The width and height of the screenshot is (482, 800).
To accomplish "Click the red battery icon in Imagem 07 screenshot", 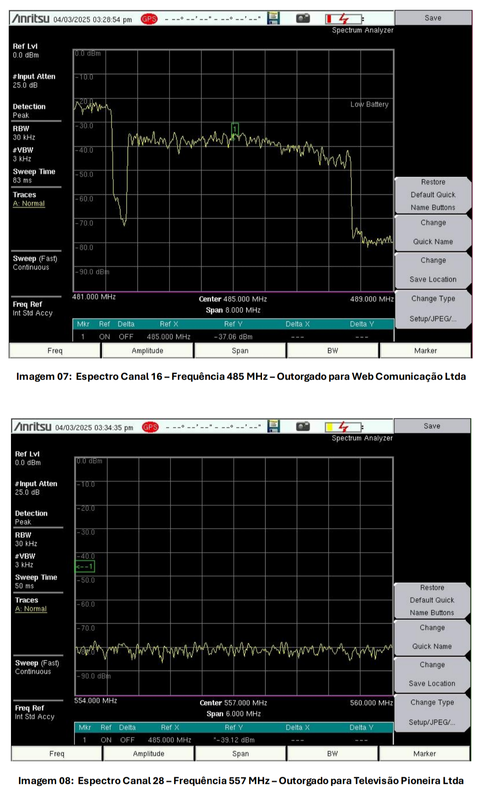I will click(x=344, y=19).
